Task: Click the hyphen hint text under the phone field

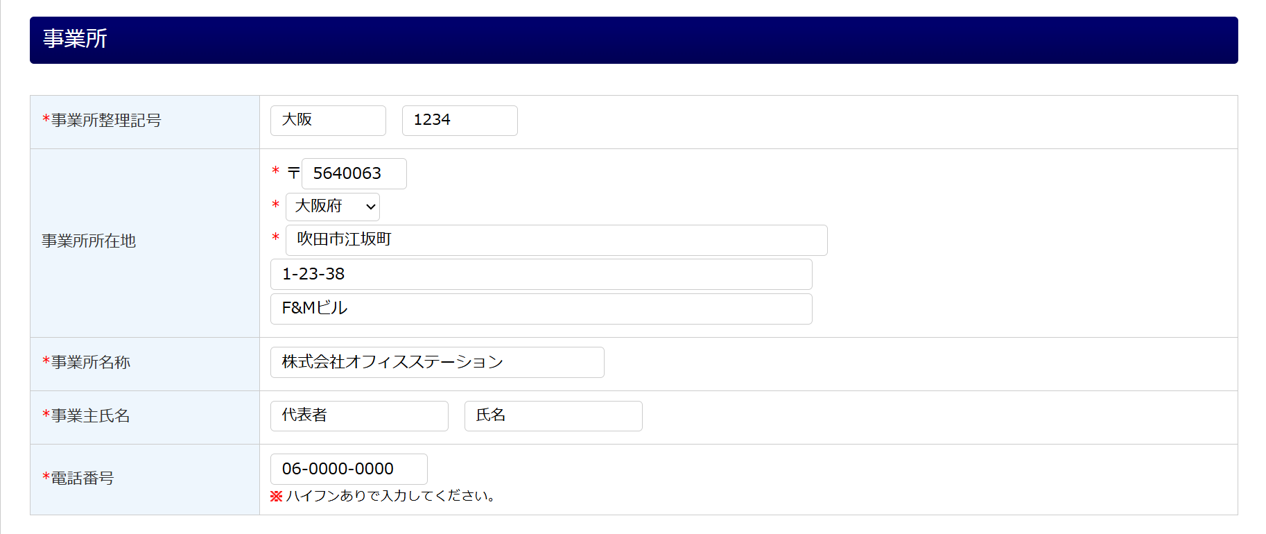Action: (390, 496)
